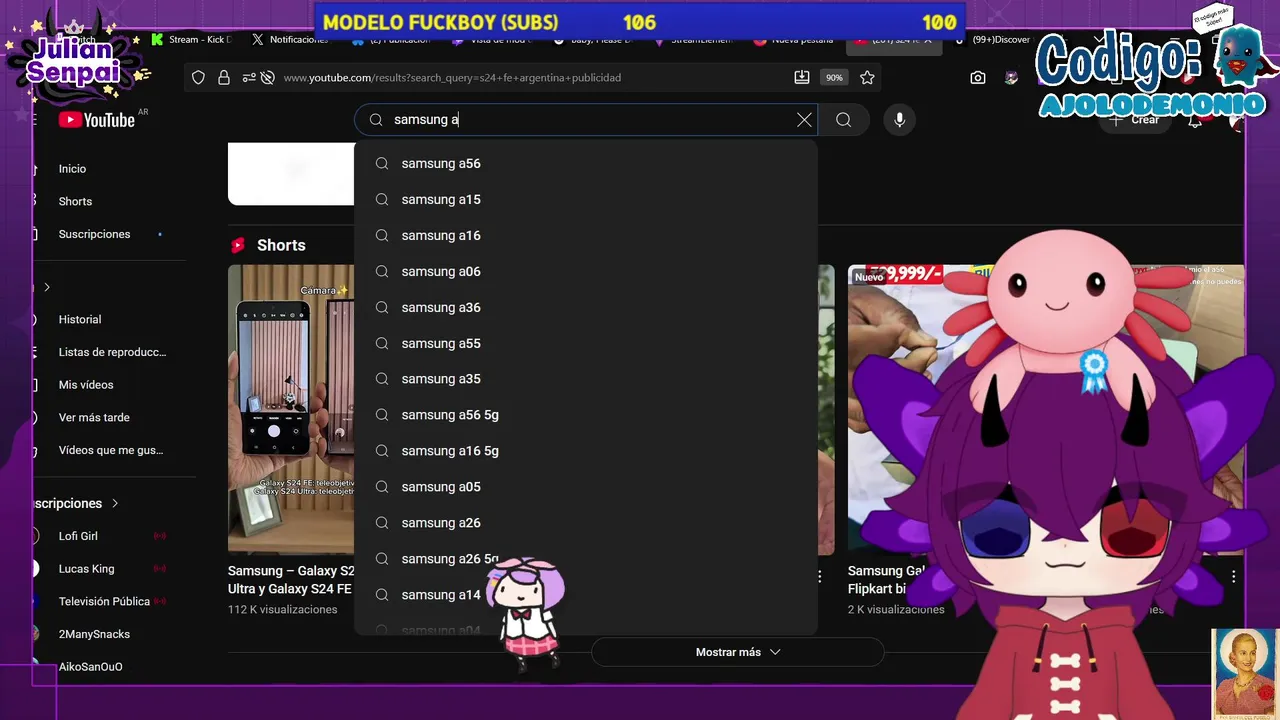
Task: Open Shorts in the sidebar
Action: [x=75, y=202]
